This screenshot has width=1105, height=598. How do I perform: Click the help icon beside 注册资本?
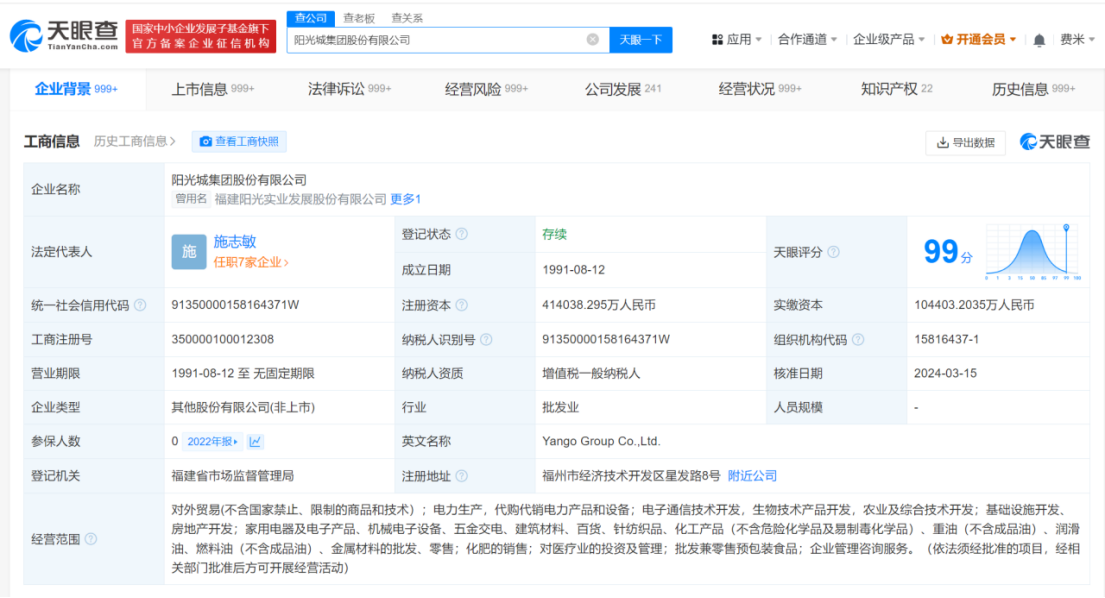click(x=462, y=305)
